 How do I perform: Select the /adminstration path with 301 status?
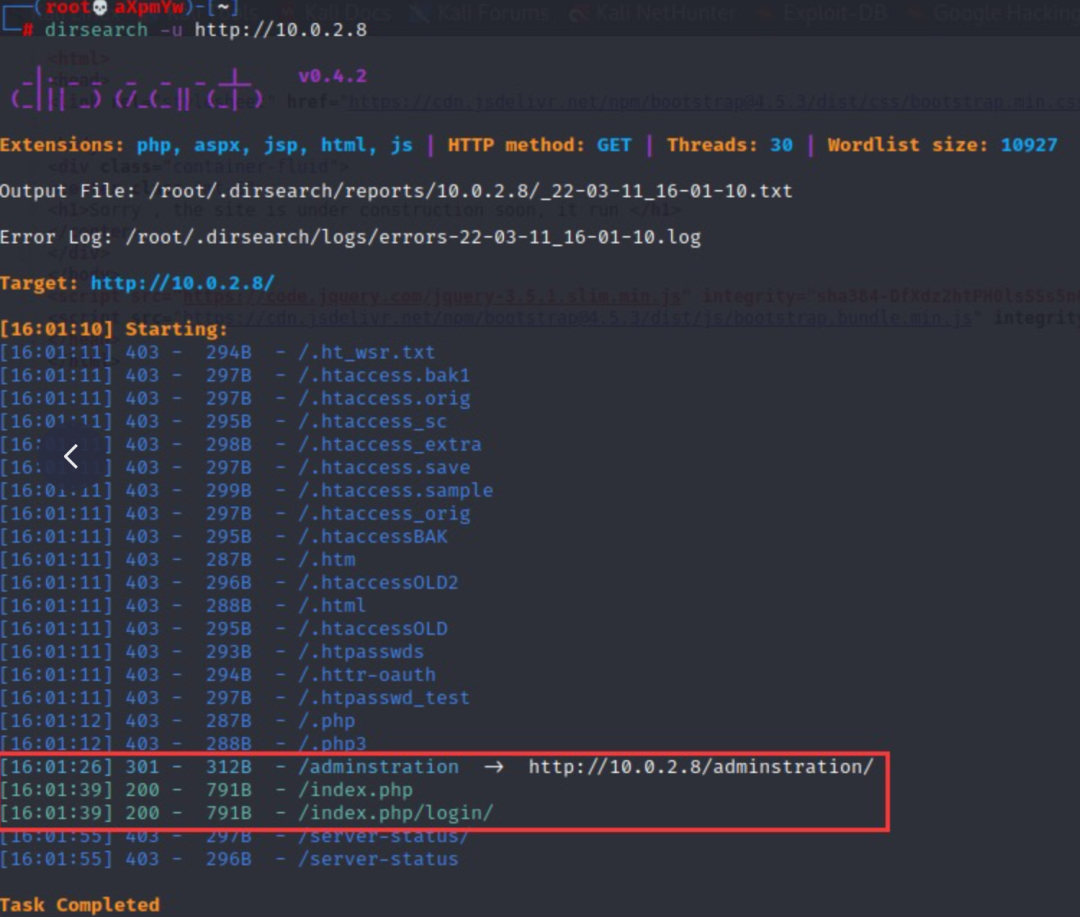[x=378, y=767]
